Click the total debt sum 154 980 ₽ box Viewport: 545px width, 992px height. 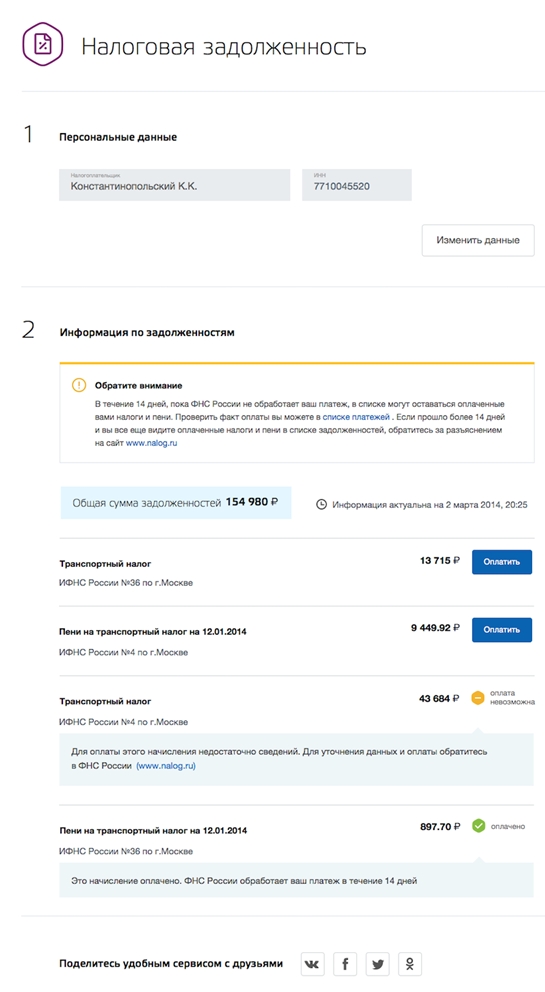176,503
